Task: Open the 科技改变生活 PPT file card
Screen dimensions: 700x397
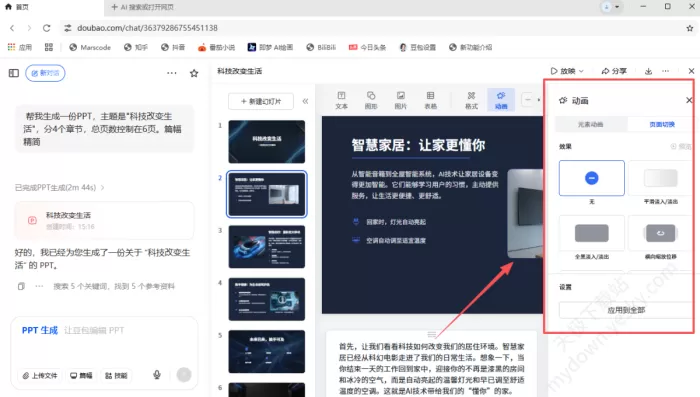Action: coord(104,221)
